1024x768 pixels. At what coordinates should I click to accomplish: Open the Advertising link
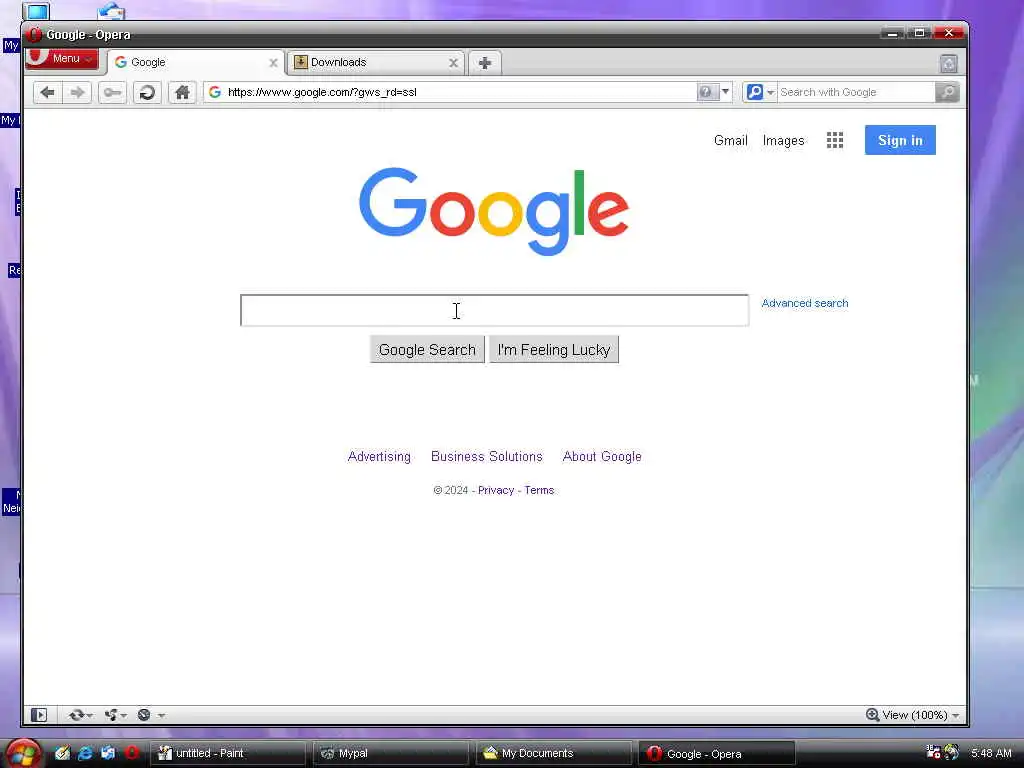pyautogui.click(x=379, y=456)
